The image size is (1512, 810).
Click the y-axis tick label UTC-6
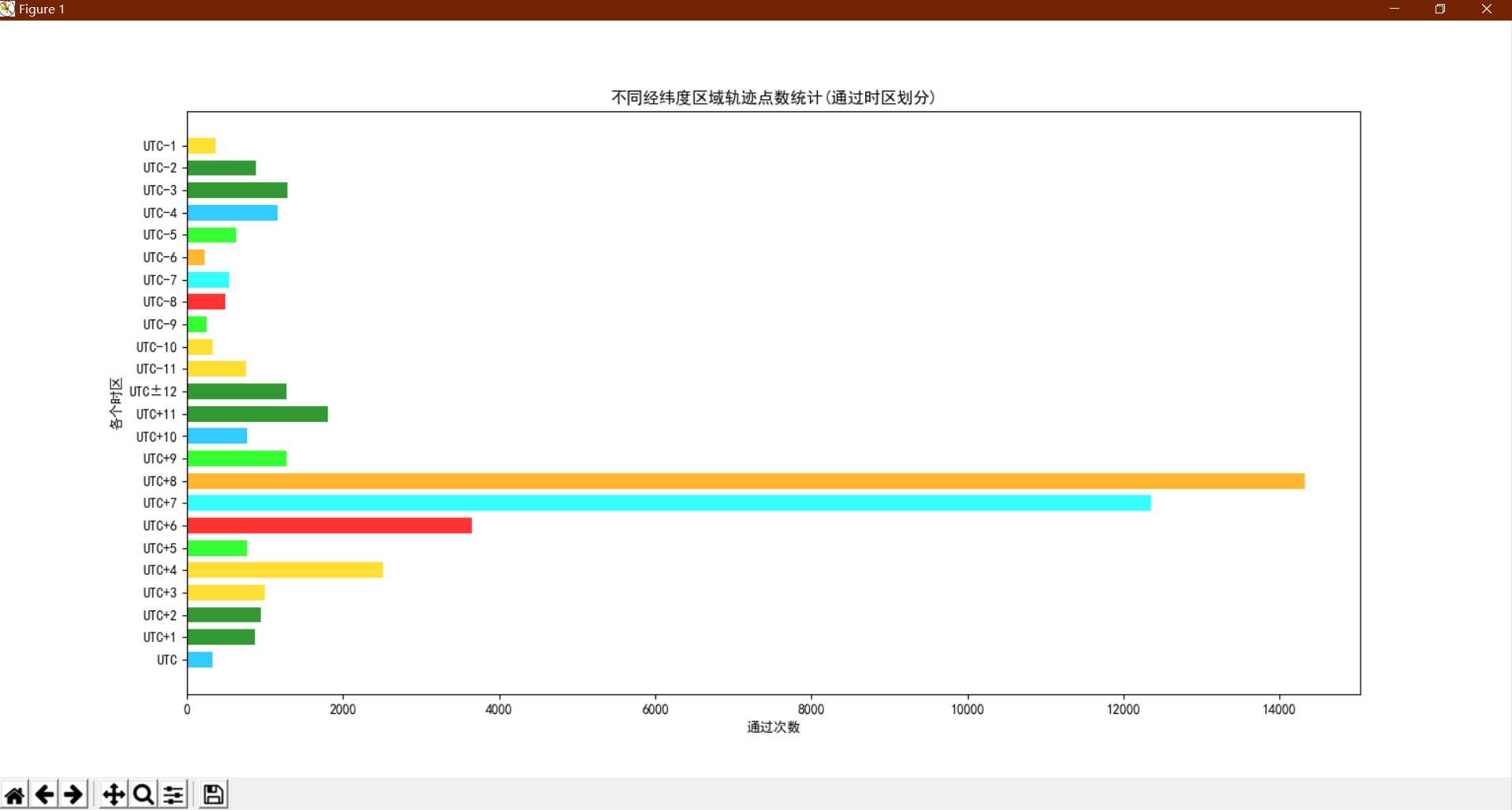coord(160,257)
